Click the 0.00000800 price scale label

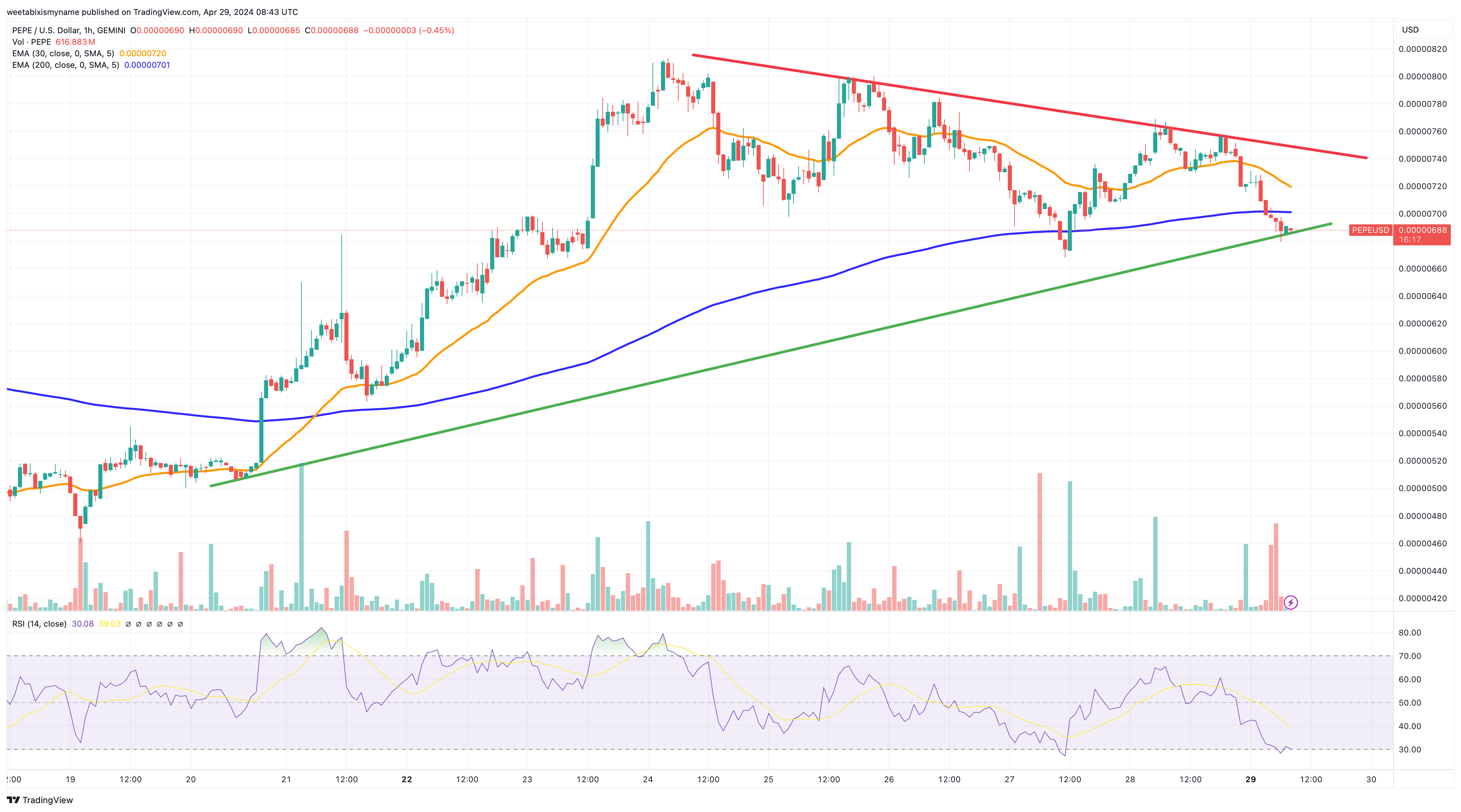click(1422, 77)
